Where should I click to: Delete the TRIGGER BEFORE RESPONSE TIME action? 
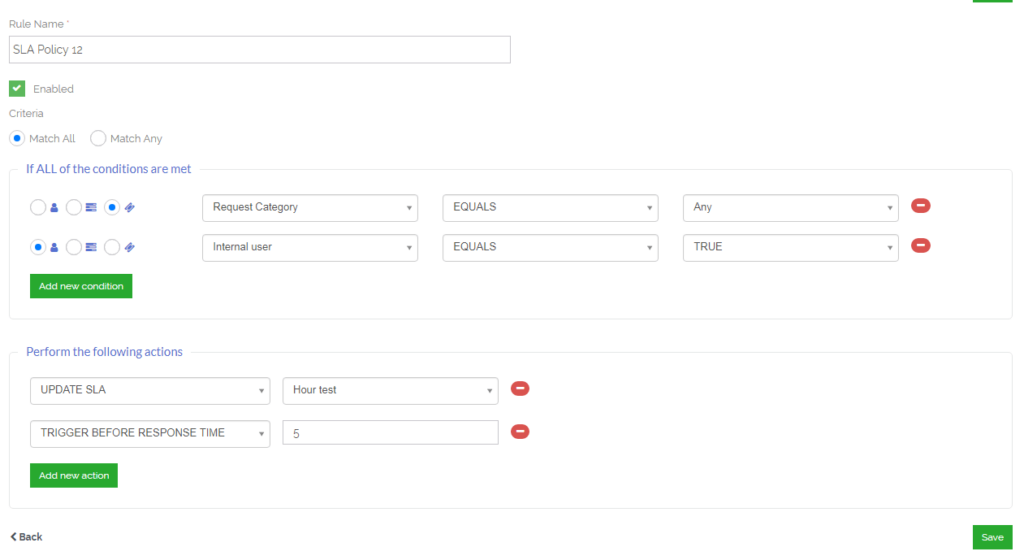click(x=520, y=432)
